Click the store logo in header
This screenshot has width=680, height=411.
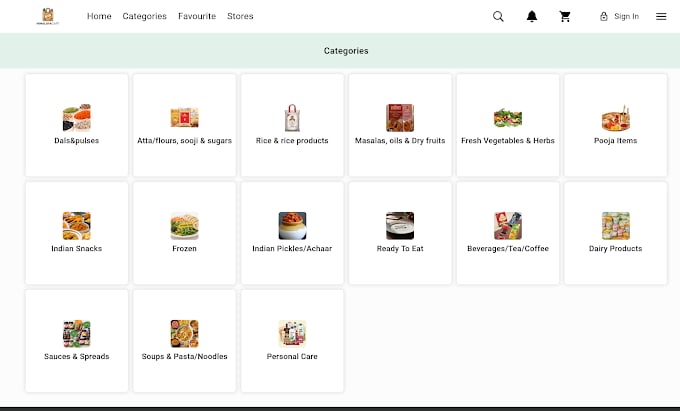coord(48,16)
